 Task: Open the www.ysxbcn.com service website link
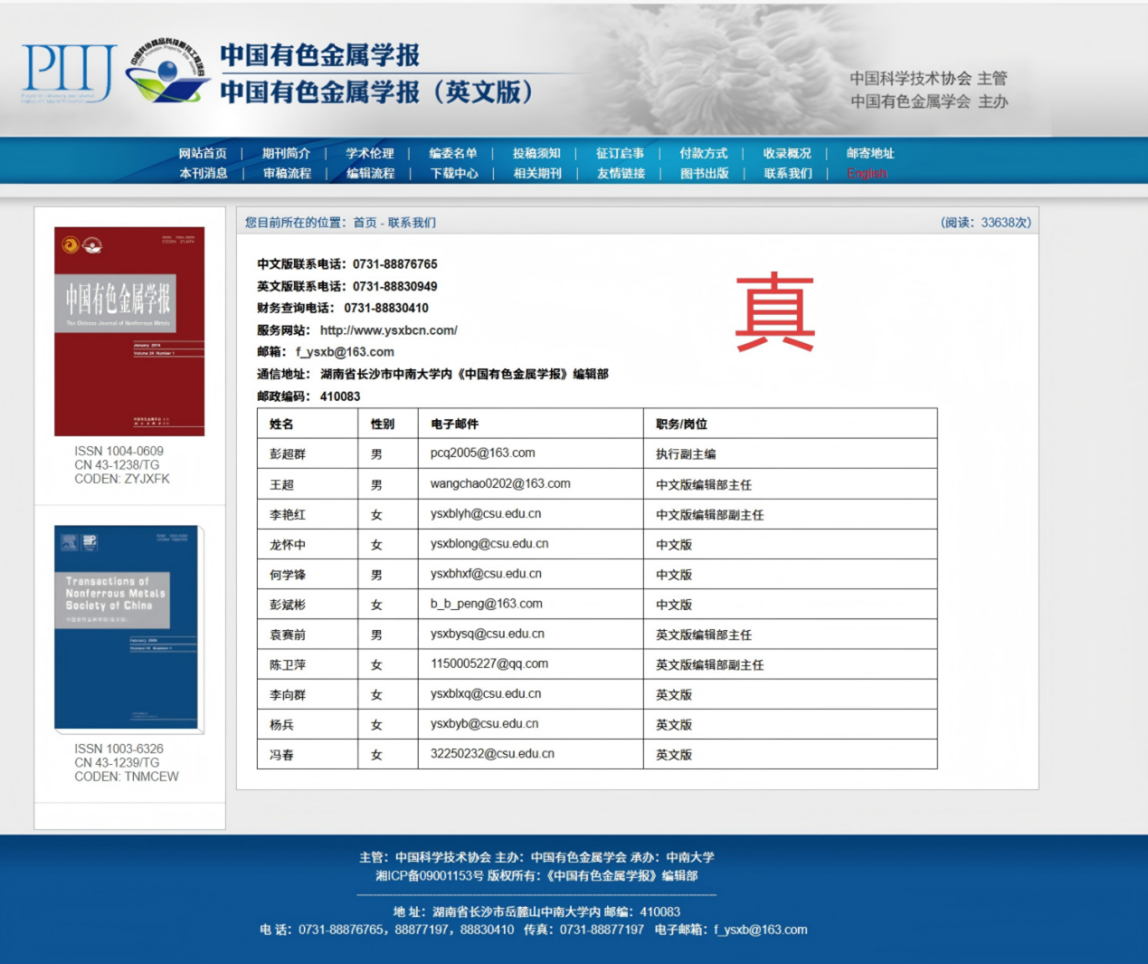tap(388, 330)
